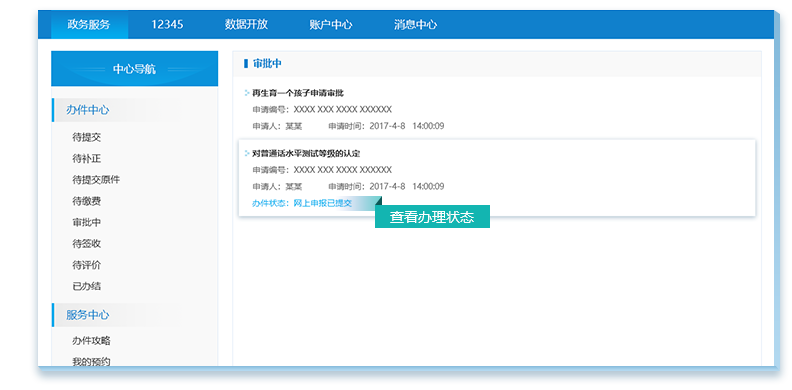Viewport: 792px width, 390px height.
Task: Click the 审批中 panel title
Action: (267, 64)
